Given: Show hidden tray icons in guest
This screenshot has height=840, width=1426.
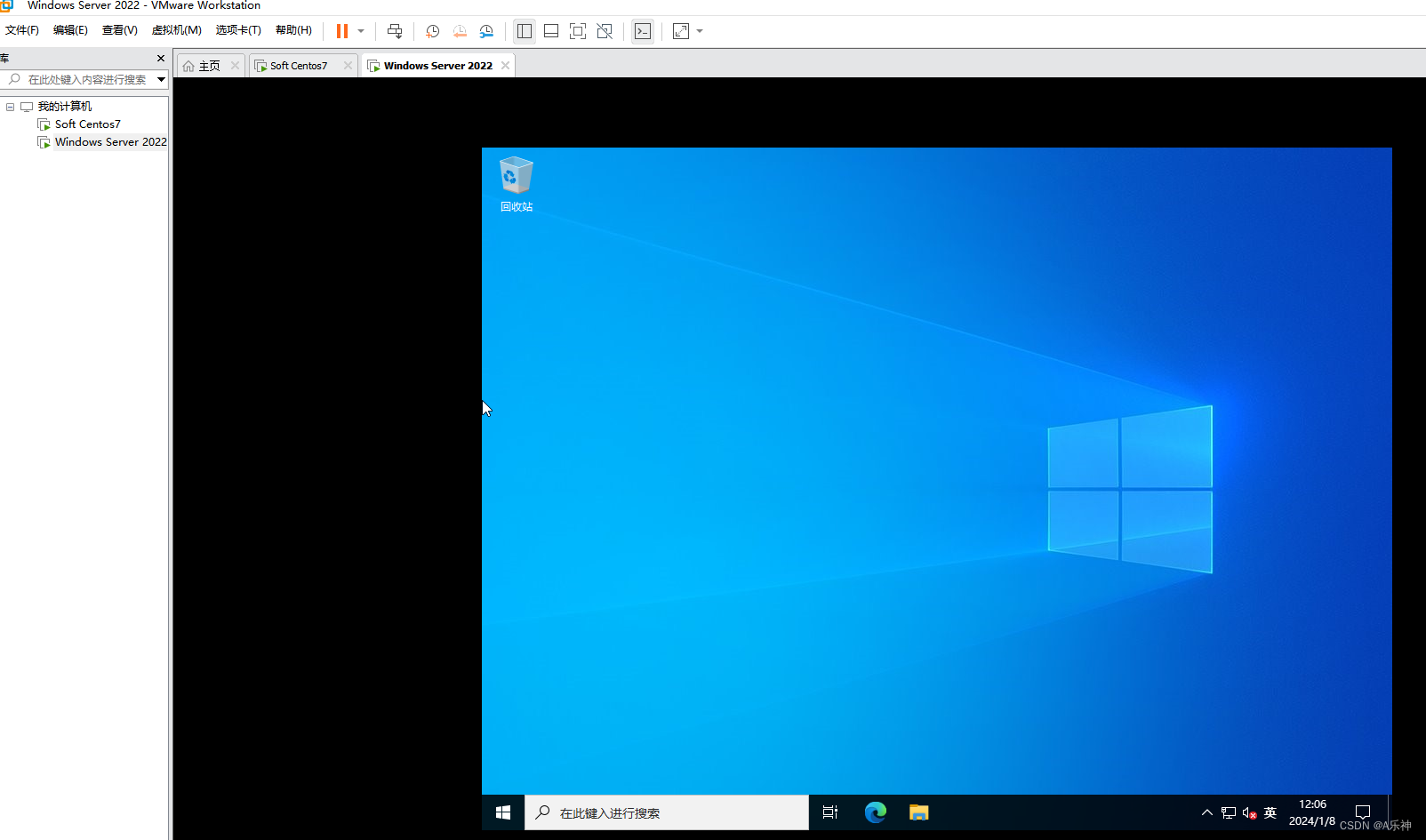Looking at the screenshot, I should (1206, 812).
